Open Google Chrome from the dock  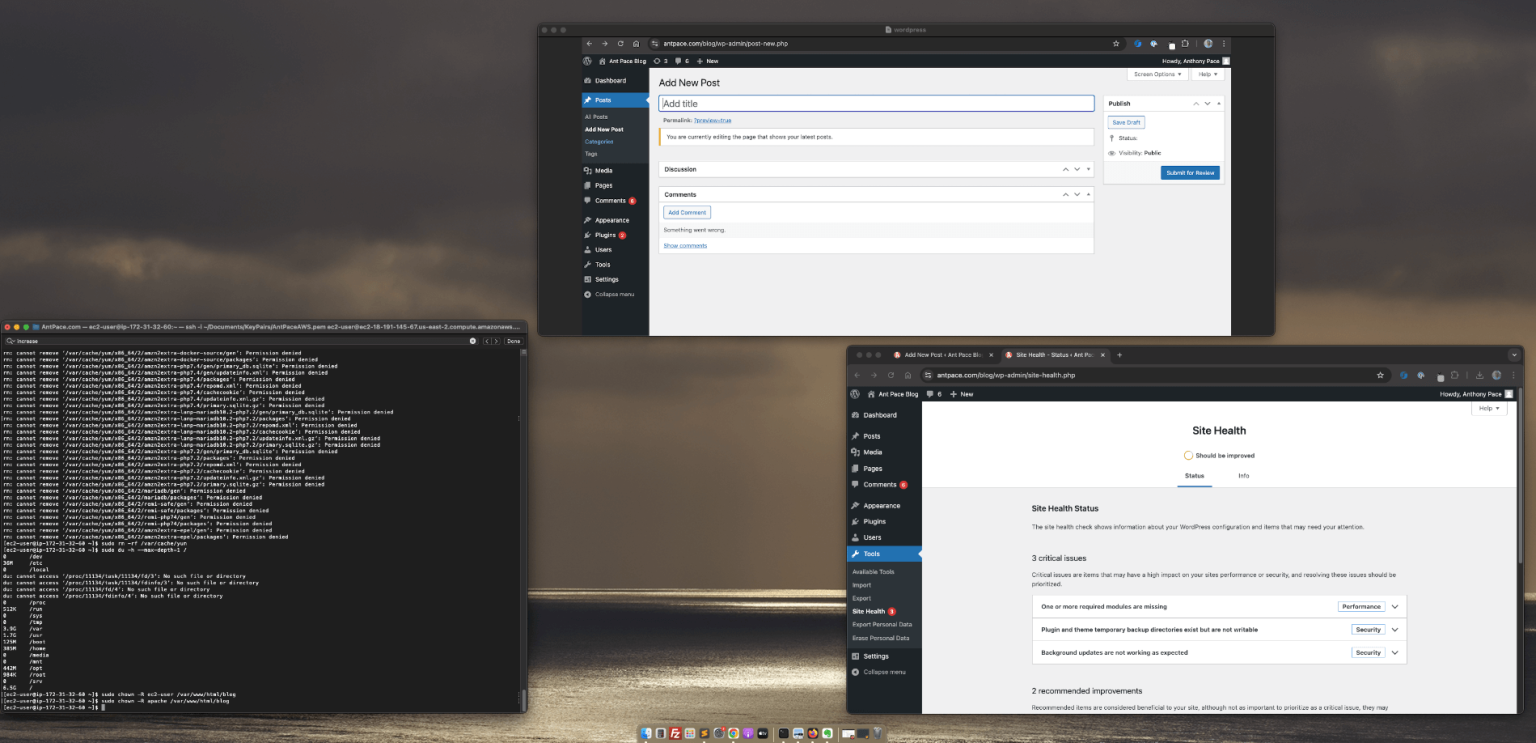[x=734, y=733]
